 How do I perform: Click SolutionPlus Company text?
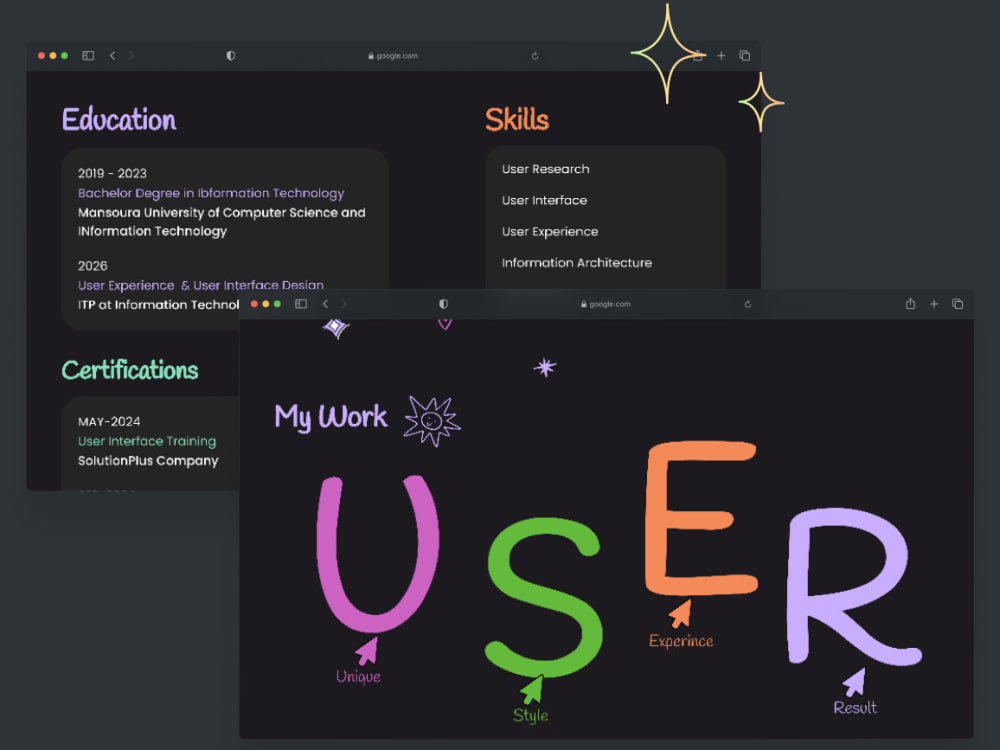tap(148, 461)
